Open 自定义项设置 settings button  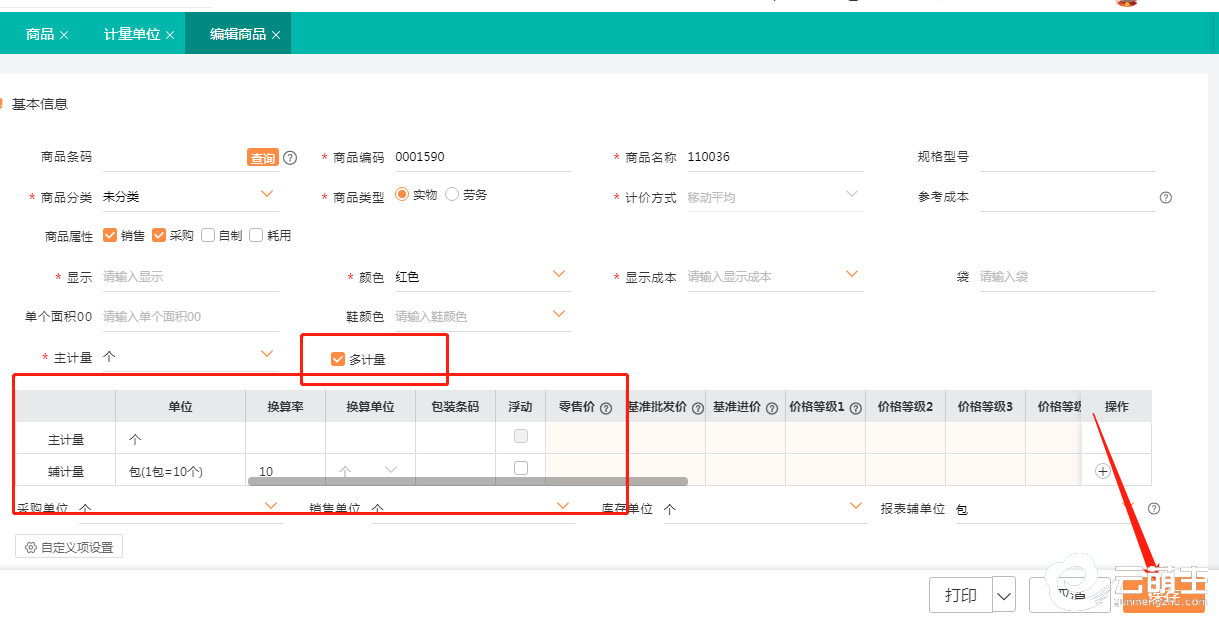pyautogui.click(x=69, y=547)
